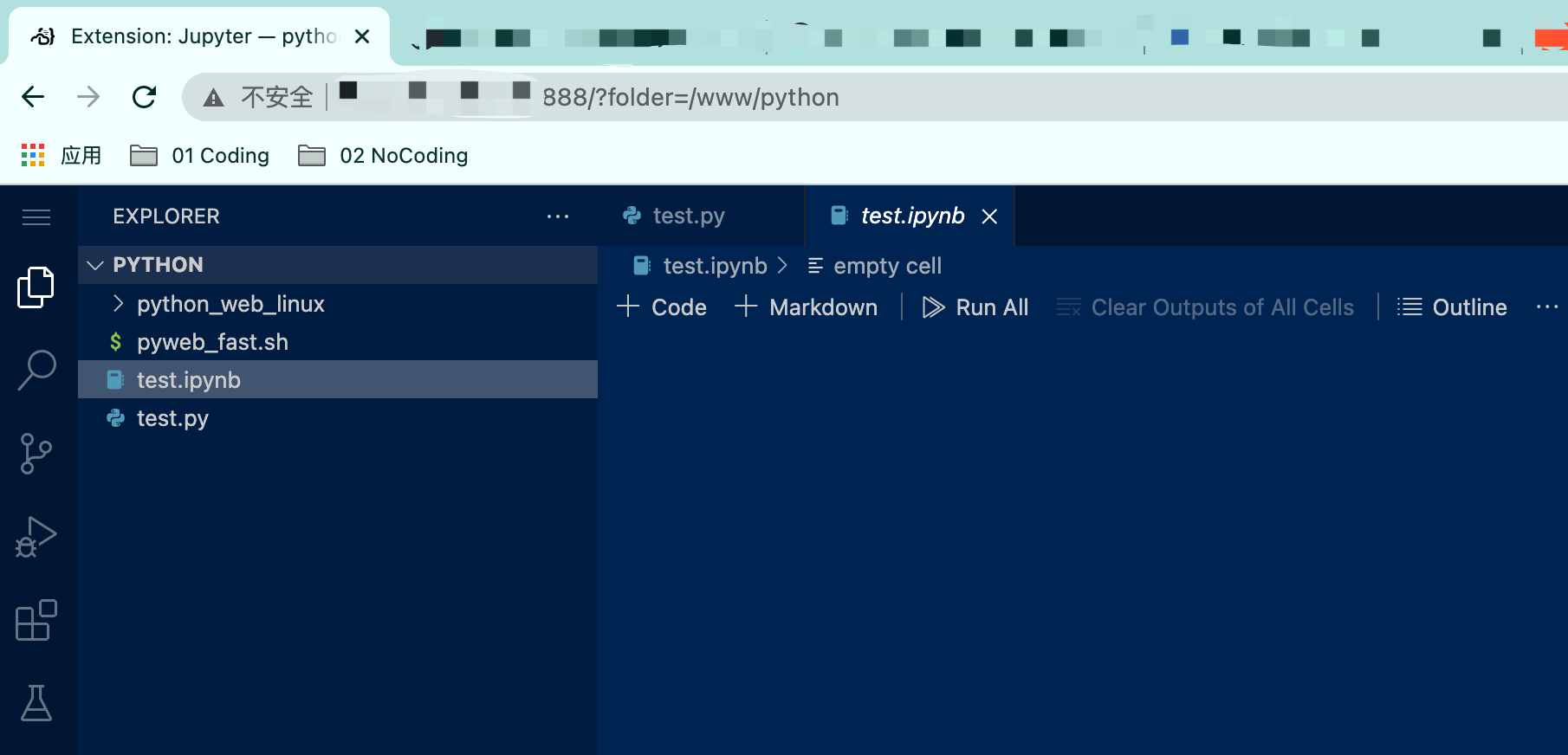Add a new Code cell

(662, 307)
